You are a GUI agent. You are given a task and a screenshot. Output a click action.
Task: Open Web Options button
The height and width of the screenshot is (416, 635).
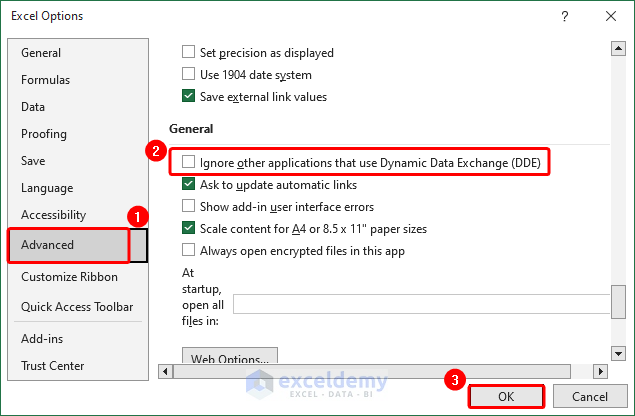click(230, 355)
